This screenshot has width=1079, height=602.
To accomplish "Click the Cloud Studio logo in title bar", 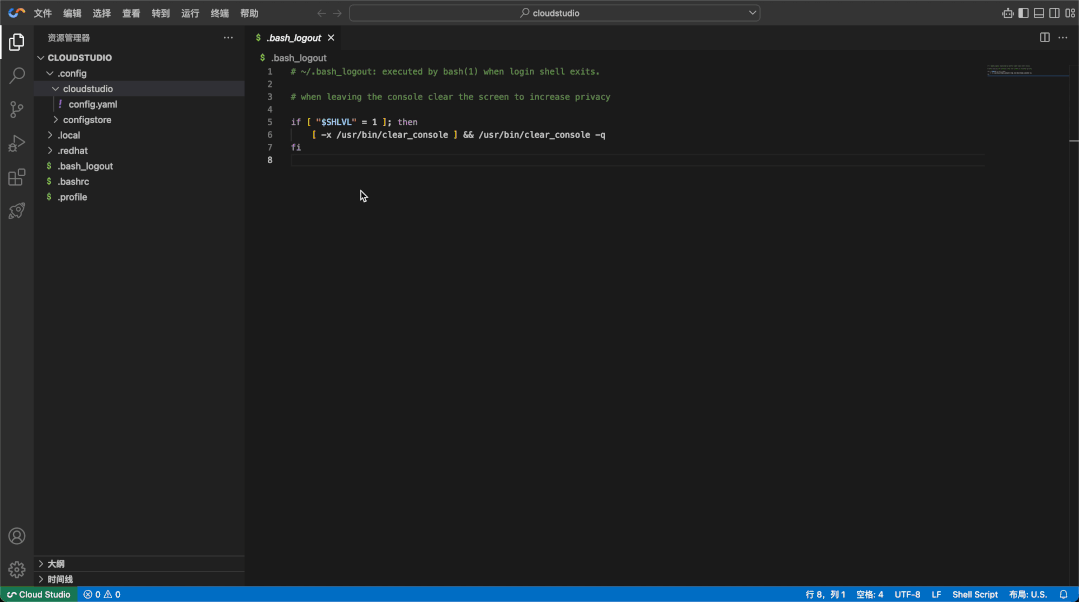I will click(x=17, y=13).
